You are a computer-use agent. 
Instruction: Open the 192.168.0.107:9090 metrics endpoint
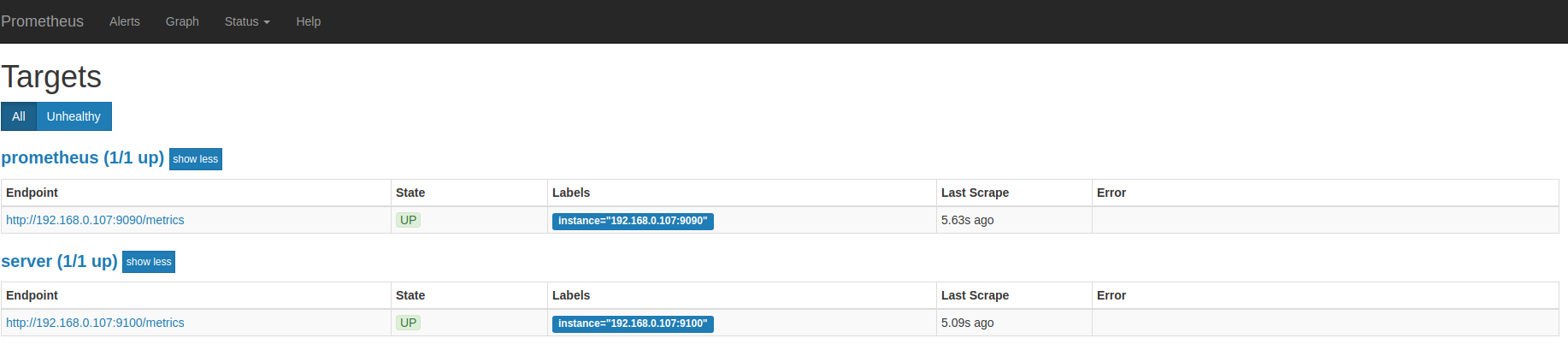(95, 220)
